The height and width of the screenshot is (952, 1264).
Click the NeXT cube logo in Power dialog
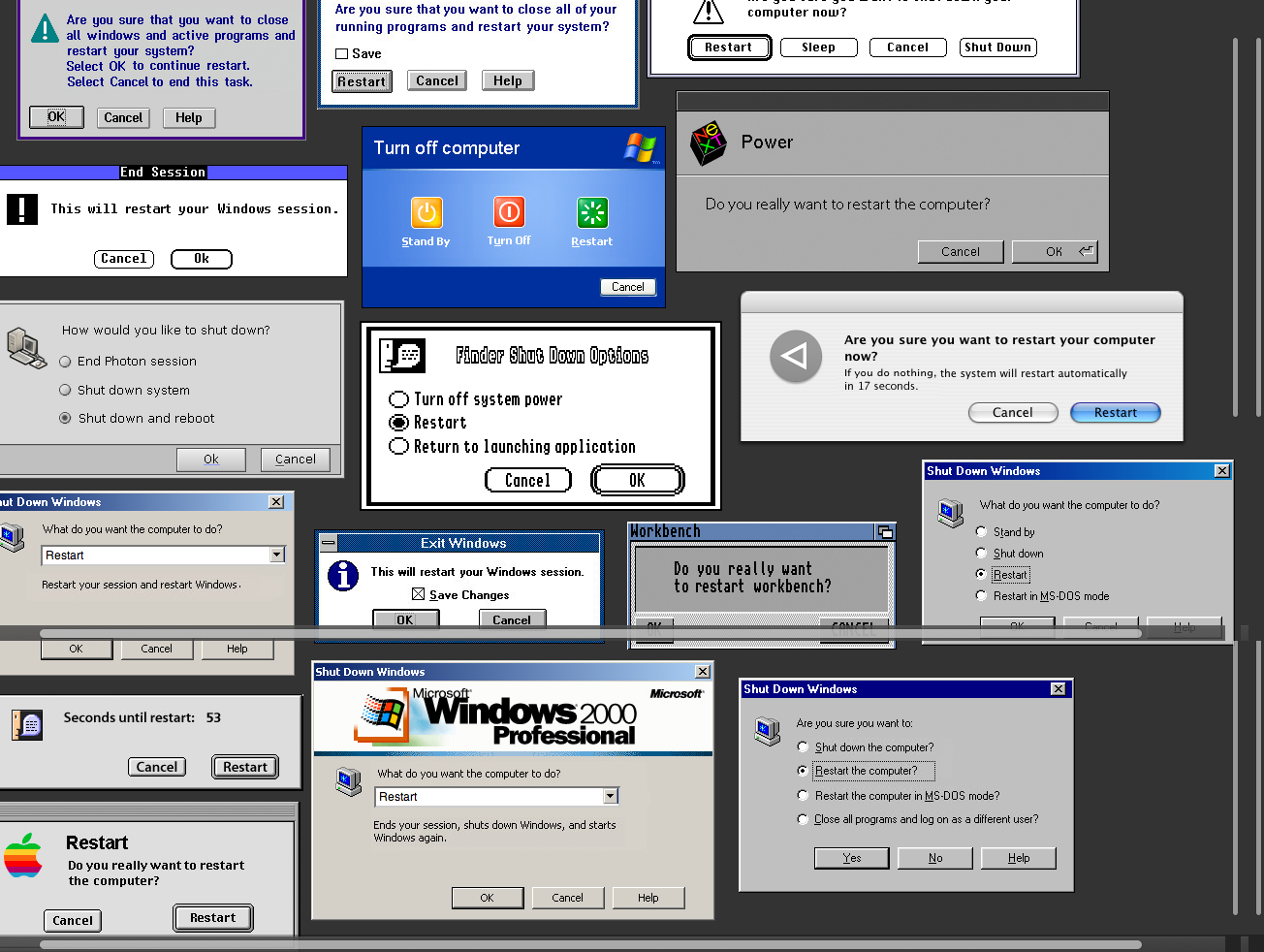tap(709, 143)
